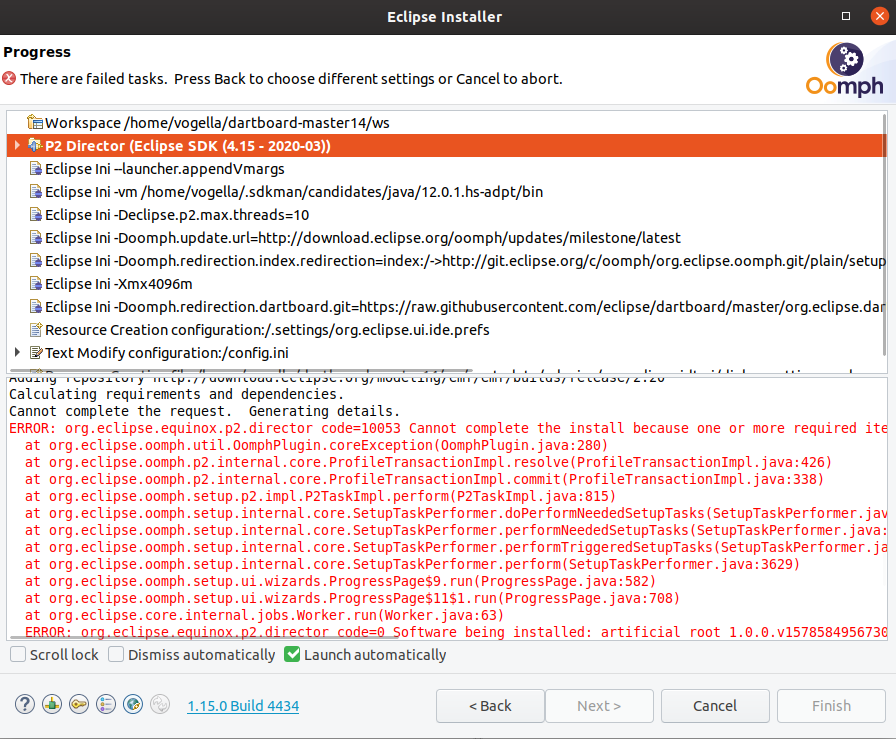The height and width of the screenshot is (739, 896).
Task: Click the SetupTaskPerformer.performTriggeredSetupTasks stack trace line
Action: (455, 547)
